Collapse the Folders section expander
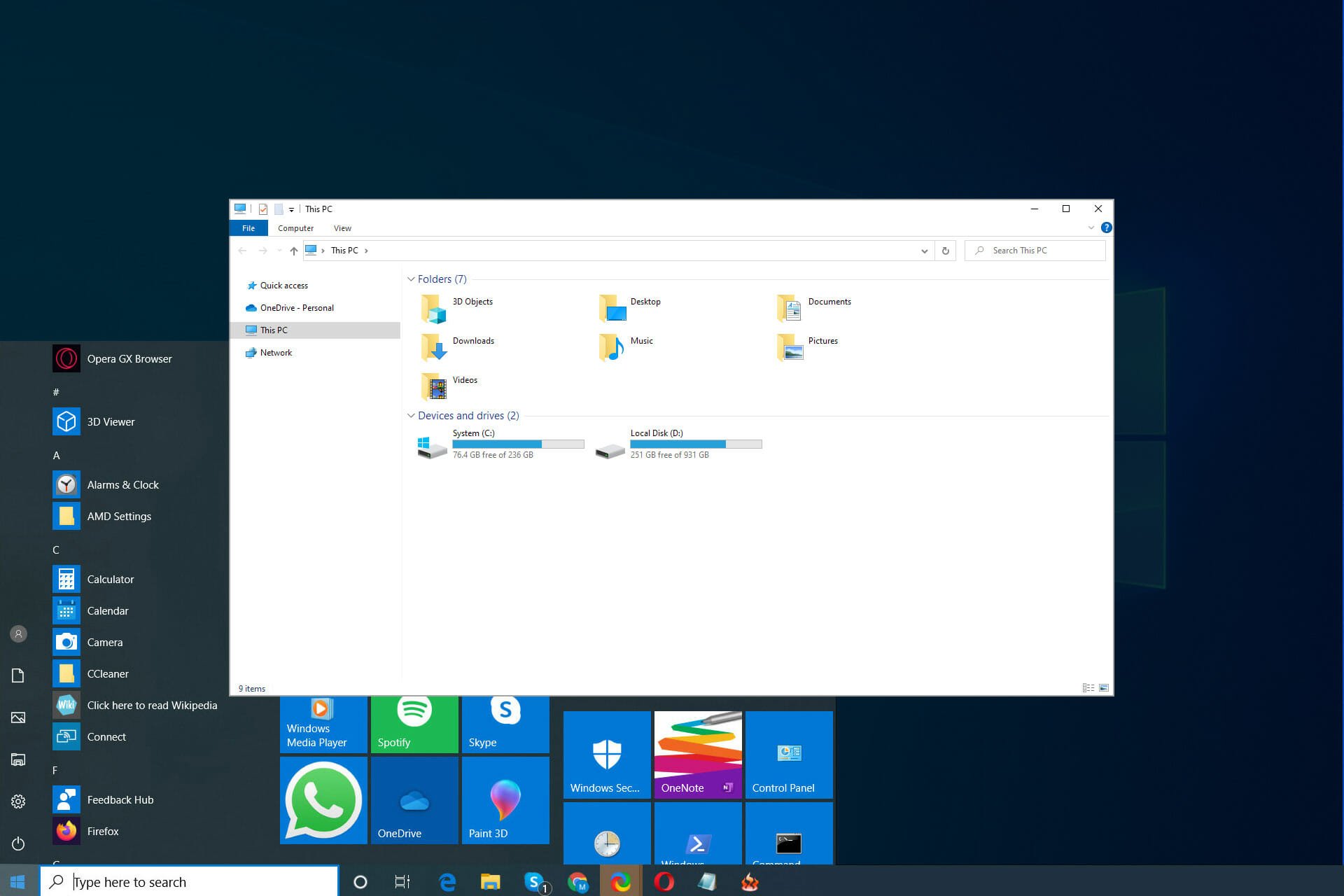1344x896 pixels. [x=411, y=279]
